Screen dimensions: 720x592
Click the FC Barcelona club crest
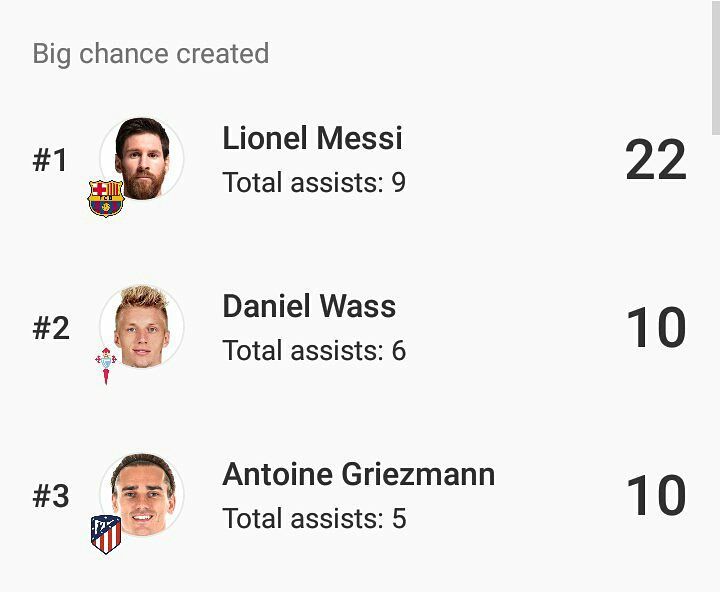coord(106,198)
